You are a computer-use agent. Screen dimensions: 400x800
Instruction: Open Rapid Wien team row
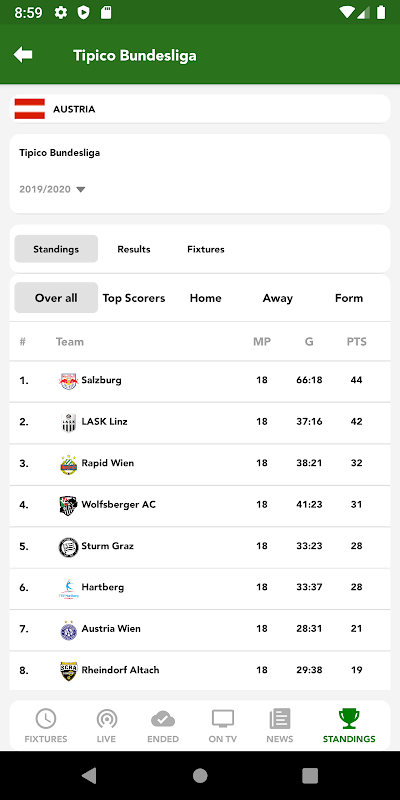coord(200,464)
